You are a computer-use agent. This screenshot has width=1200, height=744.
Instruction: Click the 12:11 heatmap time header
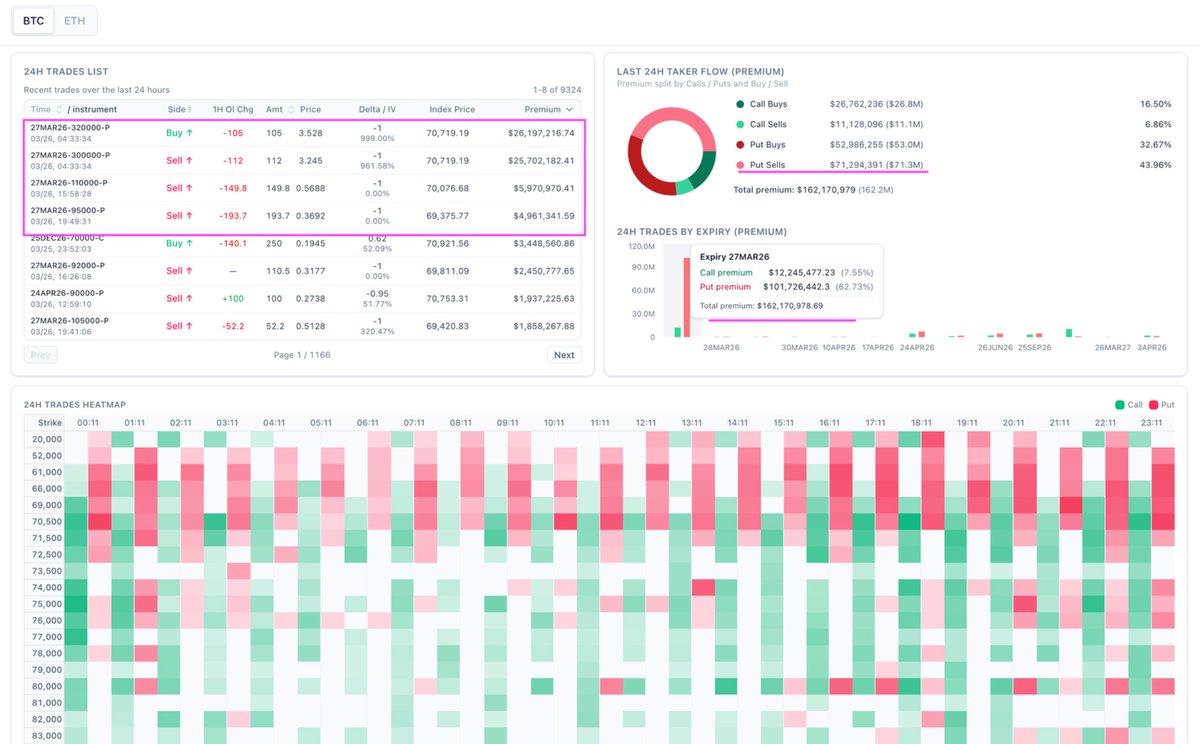[646, 423]
